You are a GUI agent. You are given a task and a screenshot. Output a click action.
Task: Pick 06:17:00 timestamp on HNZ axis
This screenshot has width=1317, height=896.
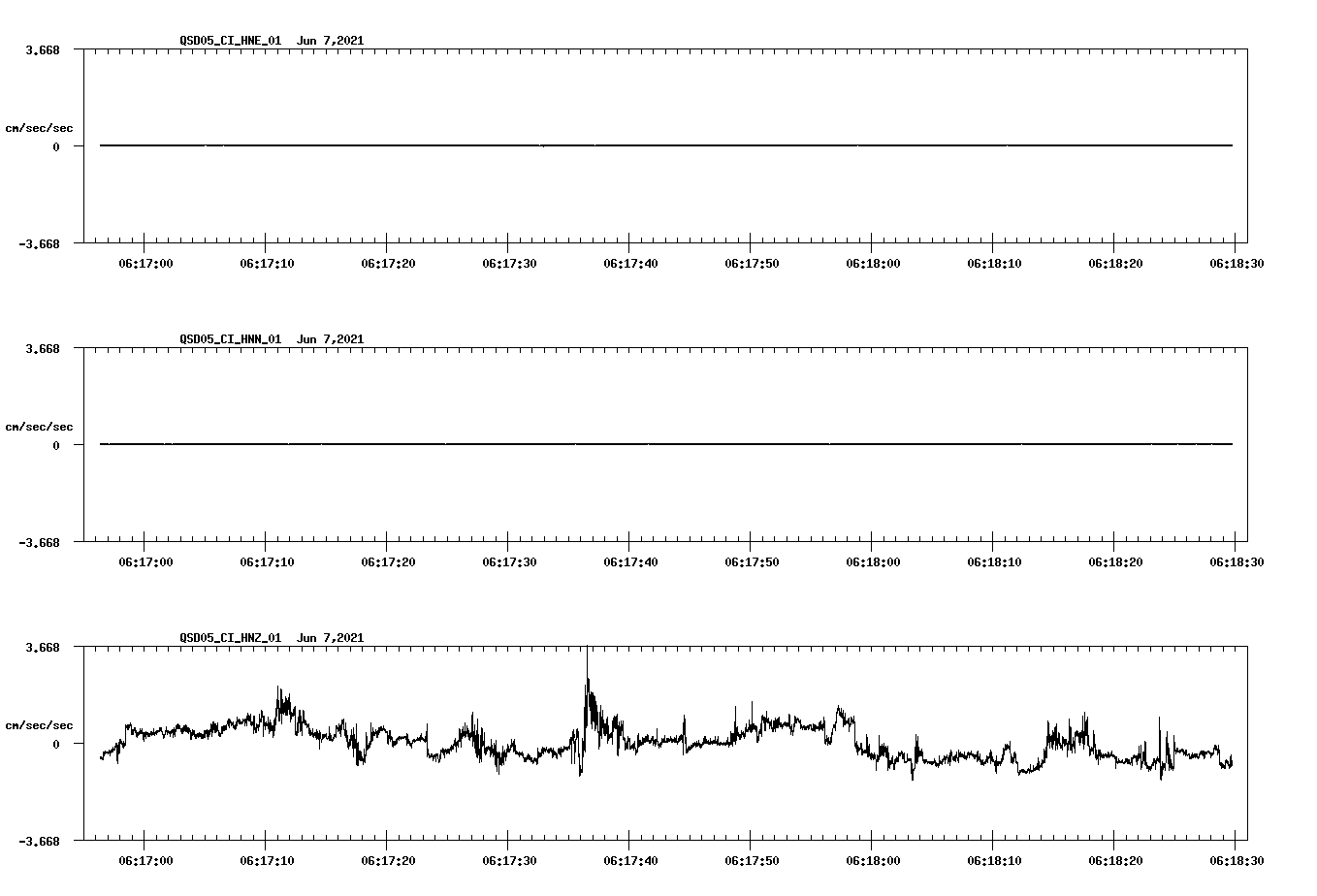point(145,860)
